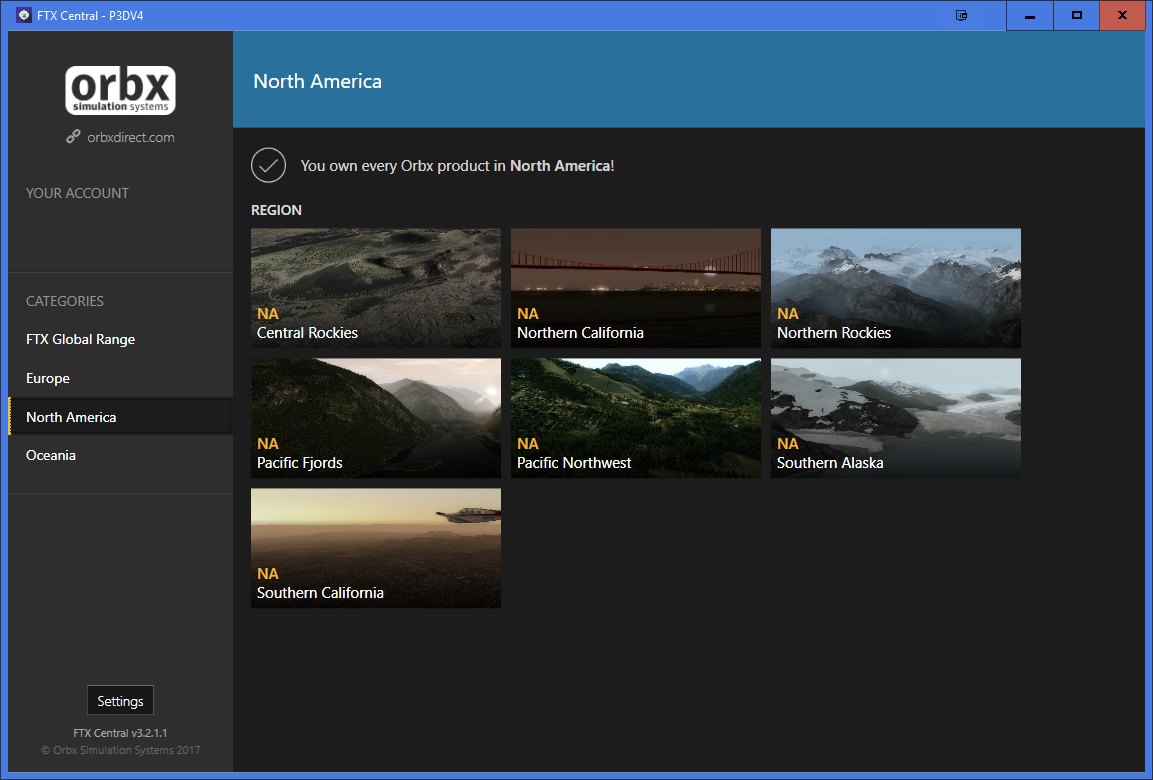Open the Central Rockies region tile
The image size is (1153, 780).
click(376, 287)
